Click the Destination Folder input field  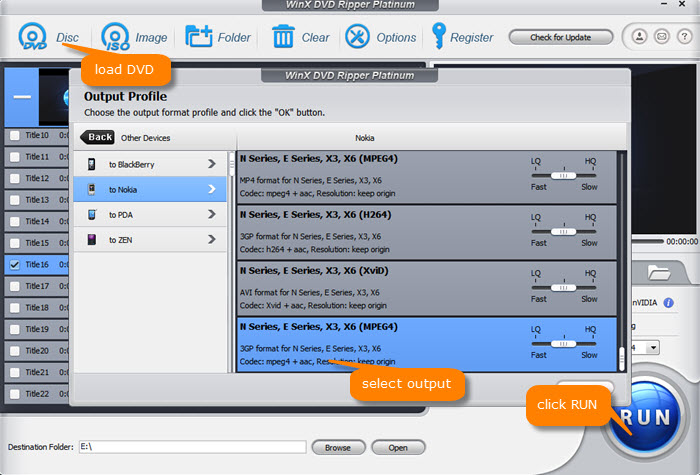(x=192, y=446)
